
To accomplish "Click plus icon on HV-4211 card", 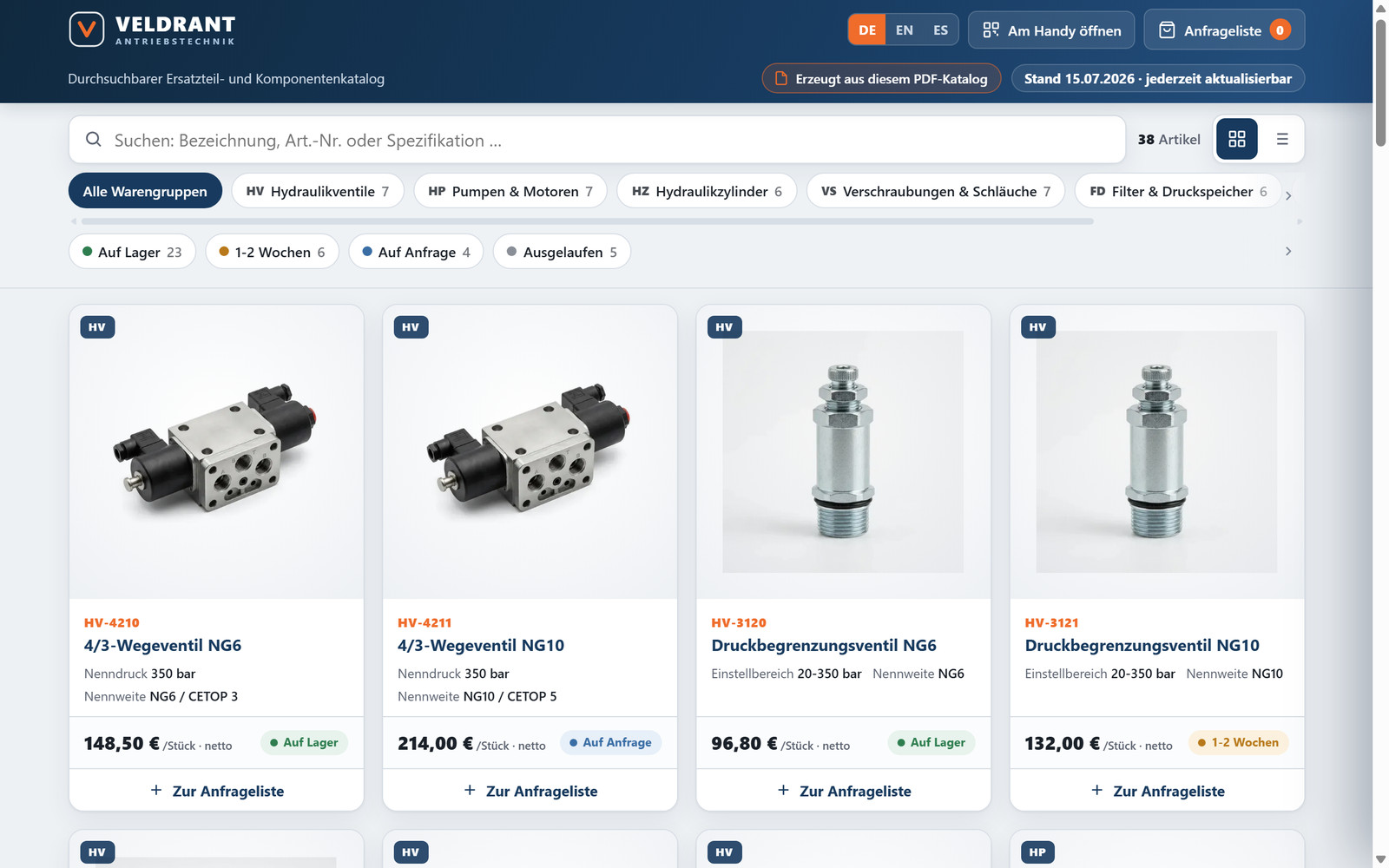I will 470,790.
